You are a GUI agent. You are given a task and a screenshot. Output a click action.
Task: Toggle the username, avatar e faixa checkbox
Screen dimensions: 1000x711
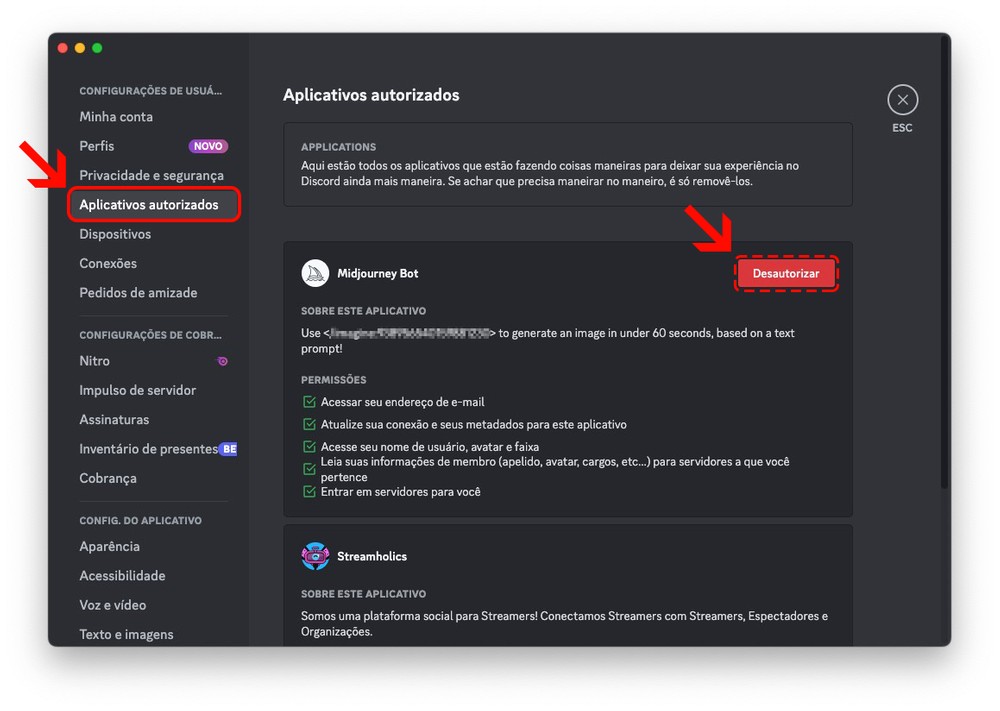click(x=309, y=447)
